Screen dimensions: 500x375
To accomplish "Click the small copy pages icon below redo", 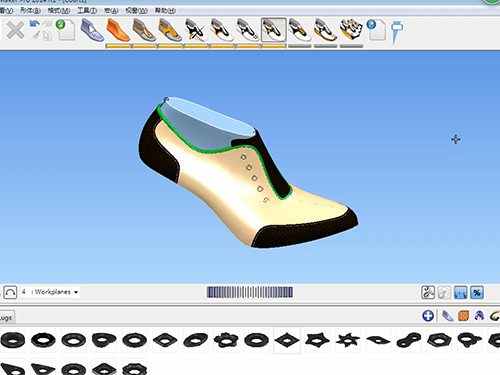I will pos(47,36).
